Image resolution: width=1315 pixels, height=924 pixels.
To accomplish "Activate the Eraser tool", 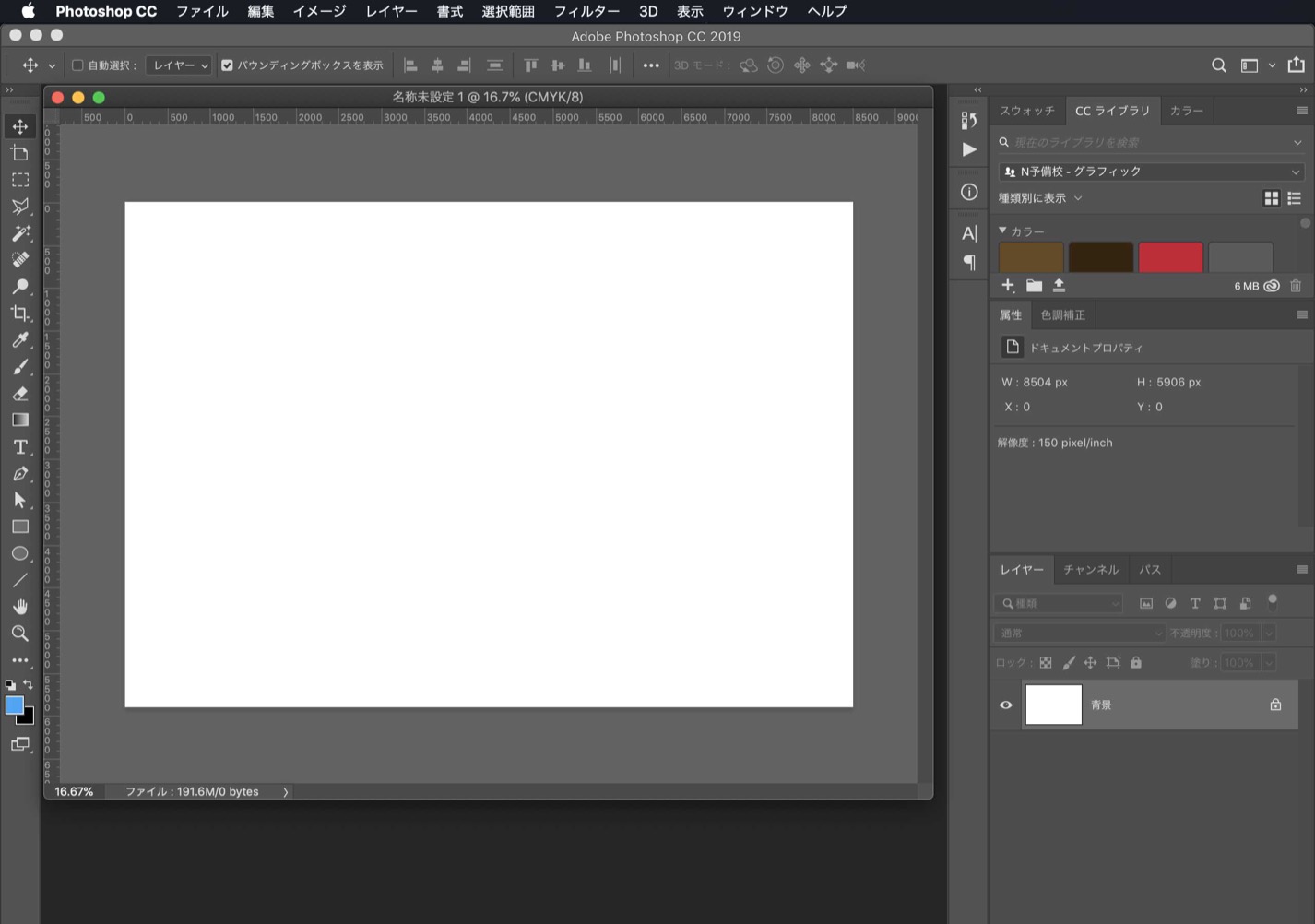I will (x=20, y=394).
